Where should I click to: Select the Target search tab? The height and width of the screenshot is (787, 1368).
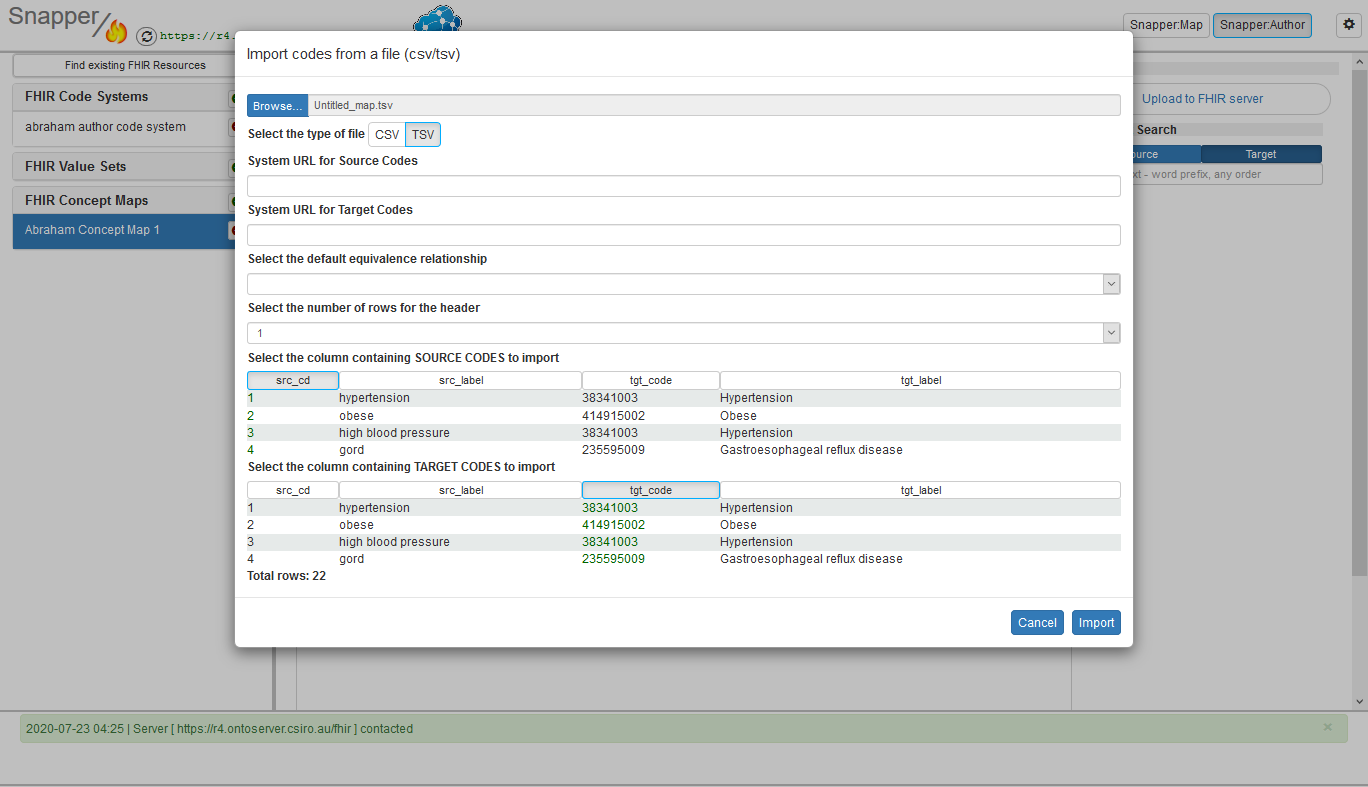(1261, 154)
